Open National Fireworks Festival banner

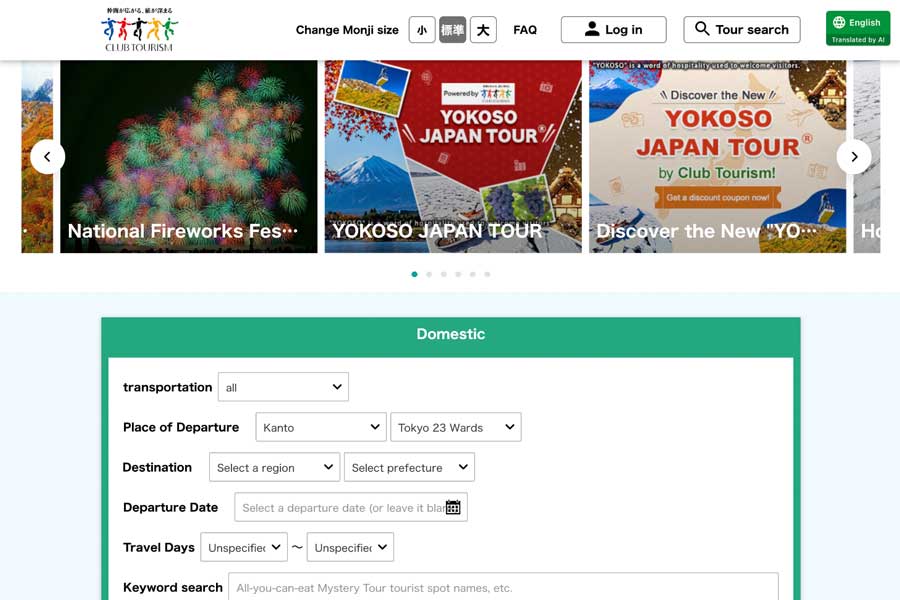pos(189,156)
